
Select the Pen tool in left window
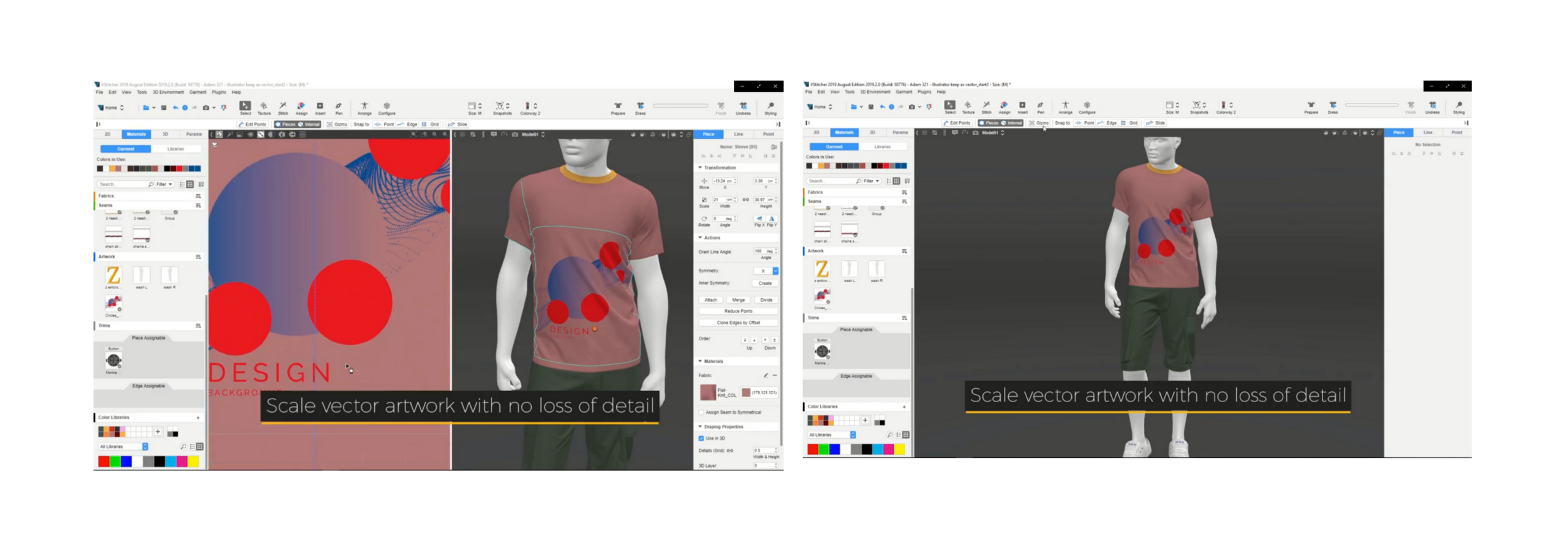(x=338, y=108)
